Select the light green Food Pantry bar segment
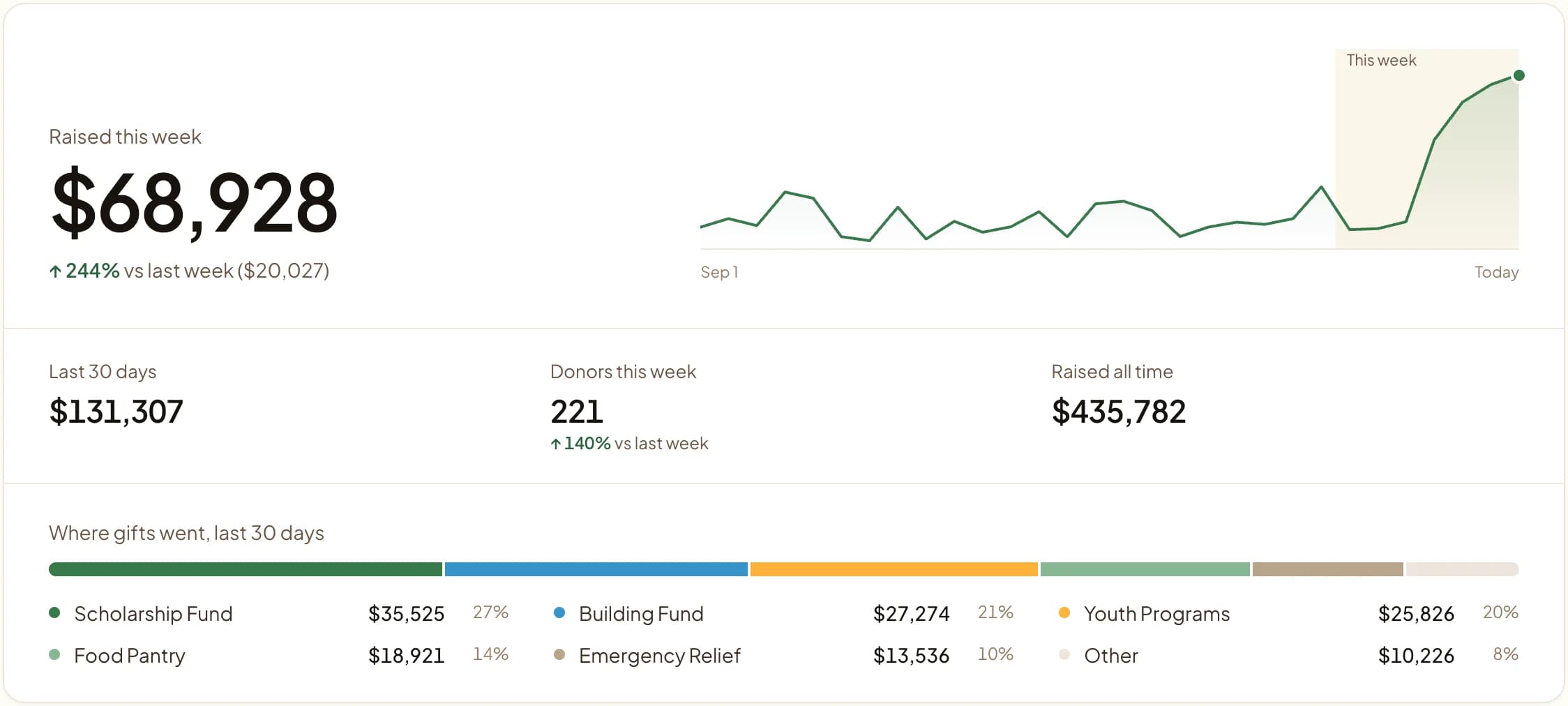This screenshot has height=706, width=1568. click(x=1145, y=569)
